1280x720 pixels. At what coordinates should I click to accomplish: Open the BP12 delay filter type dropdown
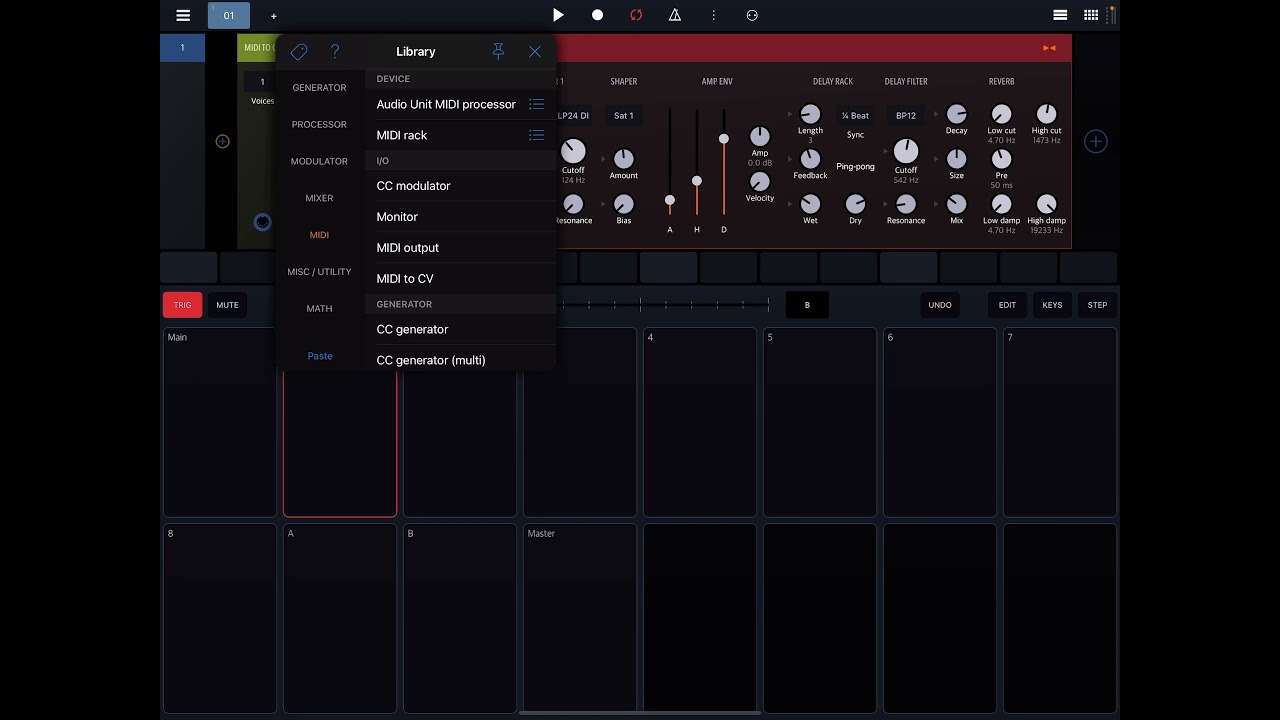pyautogui.click(x=906, y=116)
